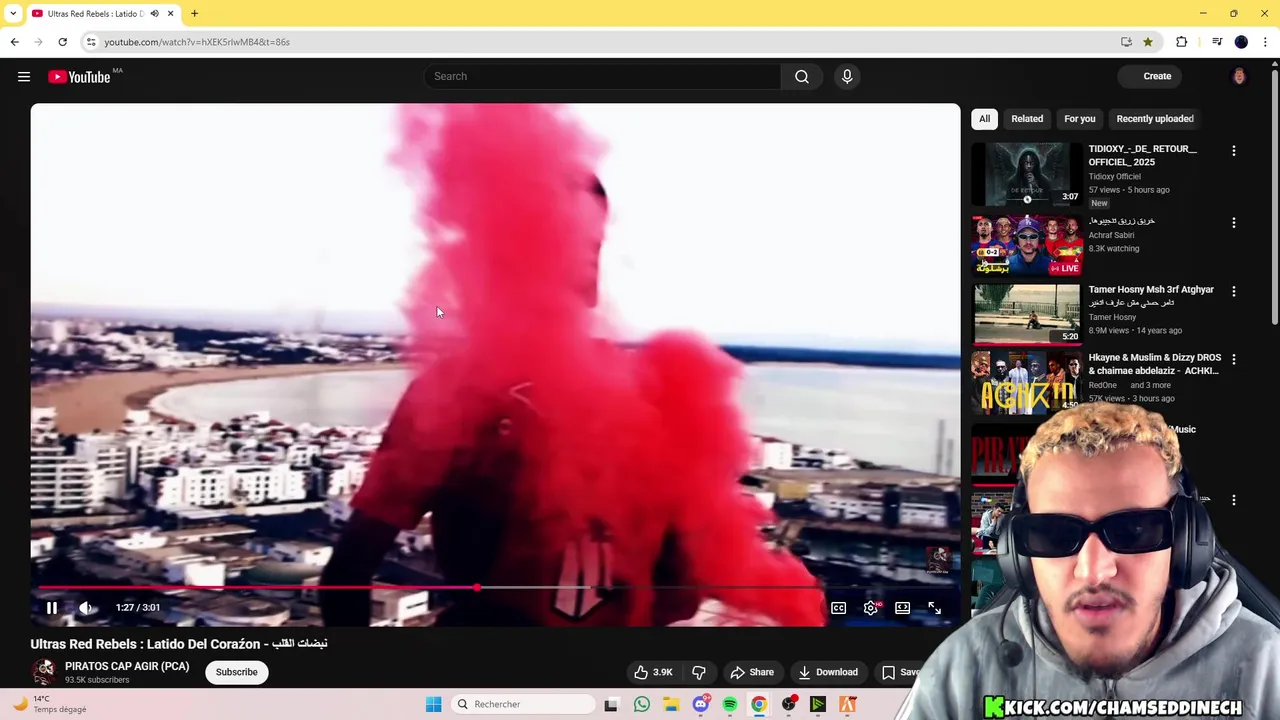
Task: Share the video
Action: (x=752, y=672)
